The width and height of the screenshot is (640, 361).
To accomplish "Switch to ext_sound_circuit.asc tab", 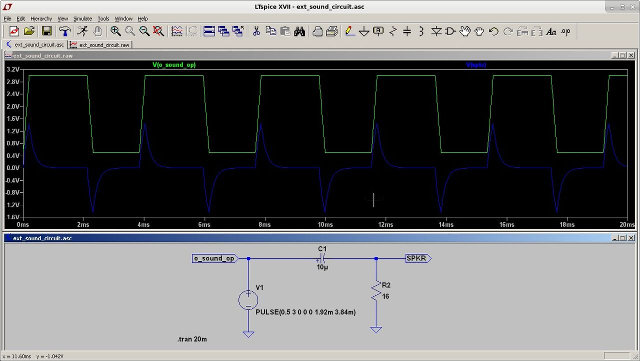I will 35,45.
